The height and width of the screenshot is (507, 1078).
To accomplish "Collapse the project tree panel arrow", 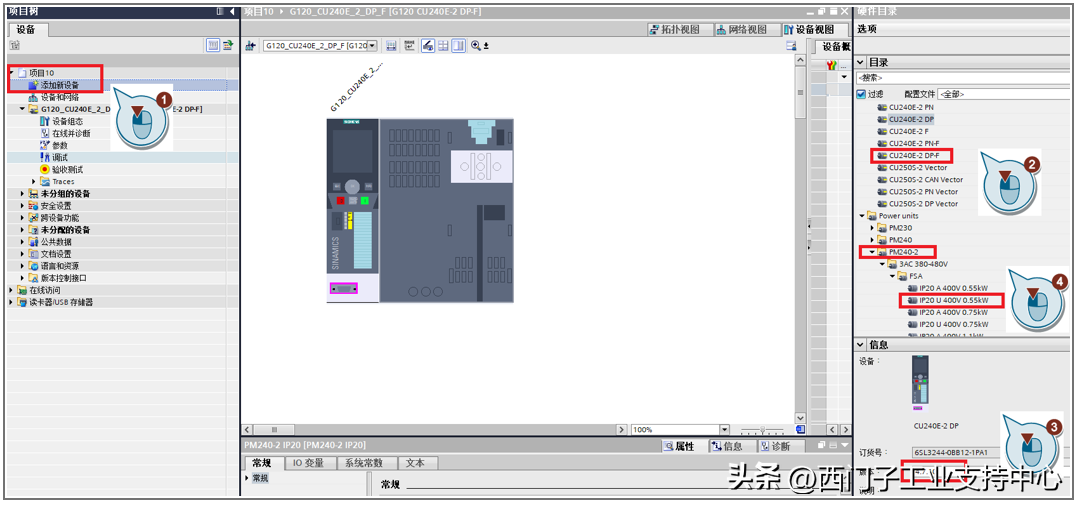I will (232, 11).
